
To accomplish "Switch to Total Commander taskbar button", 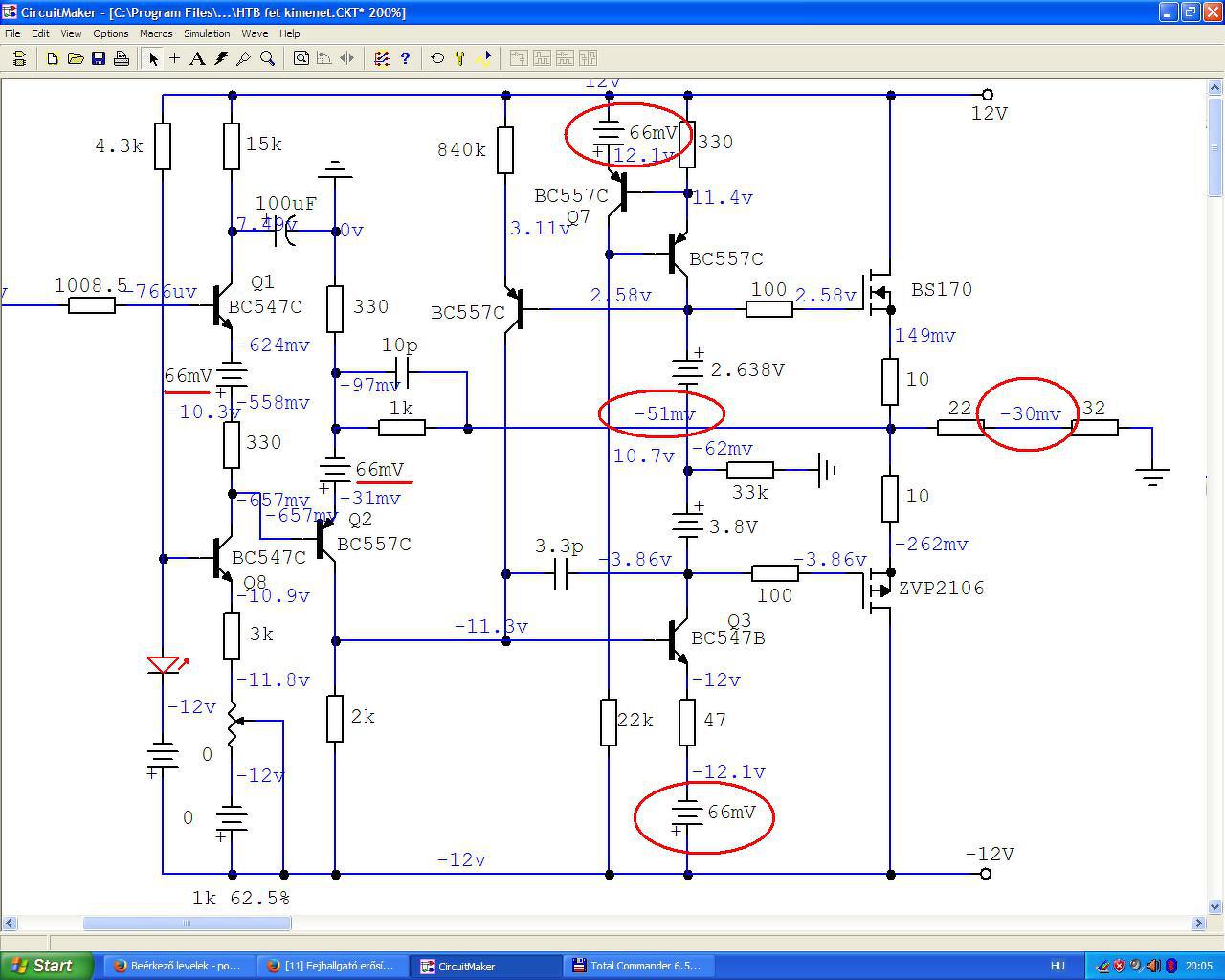I will [x=636, y=966].
